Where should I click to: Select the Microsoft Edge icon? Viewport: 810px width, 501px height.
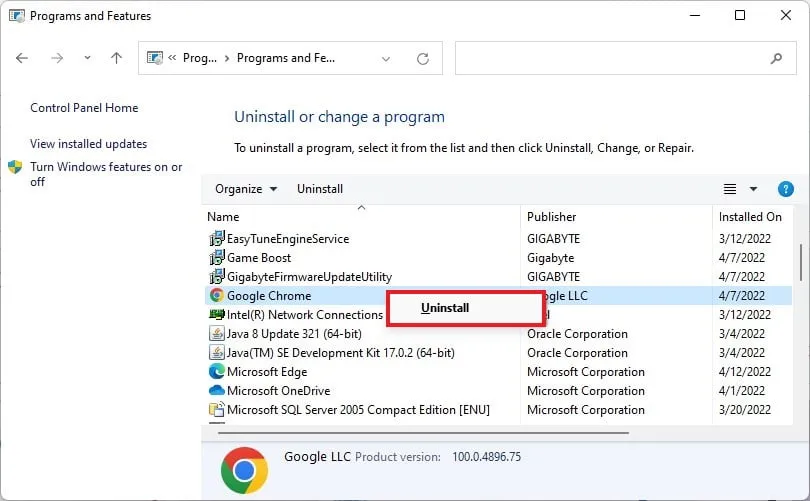tap(216, 371)
